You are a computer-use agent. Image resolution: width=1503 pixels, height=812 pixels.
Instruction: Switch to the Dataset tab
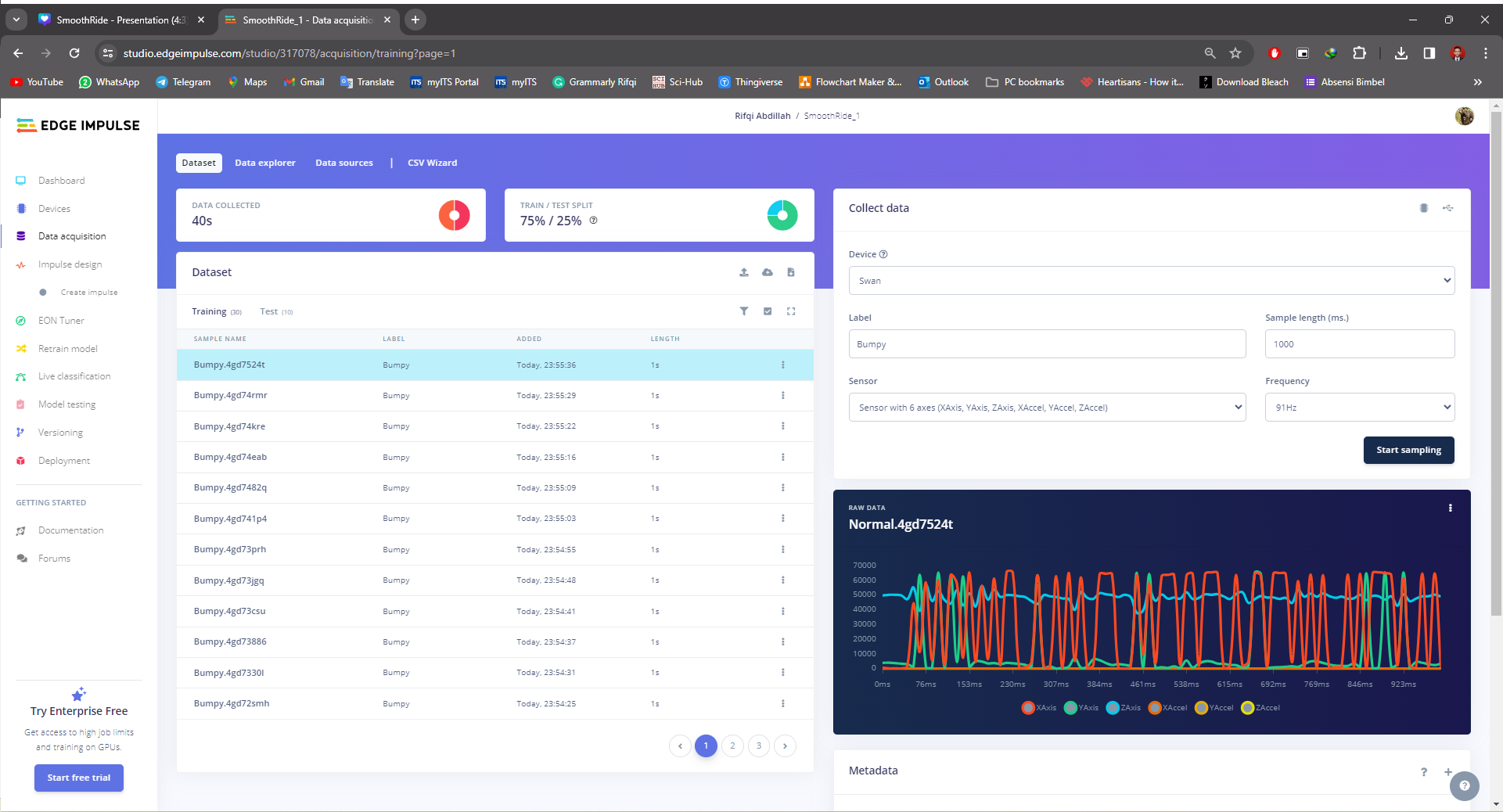point(199,163)
